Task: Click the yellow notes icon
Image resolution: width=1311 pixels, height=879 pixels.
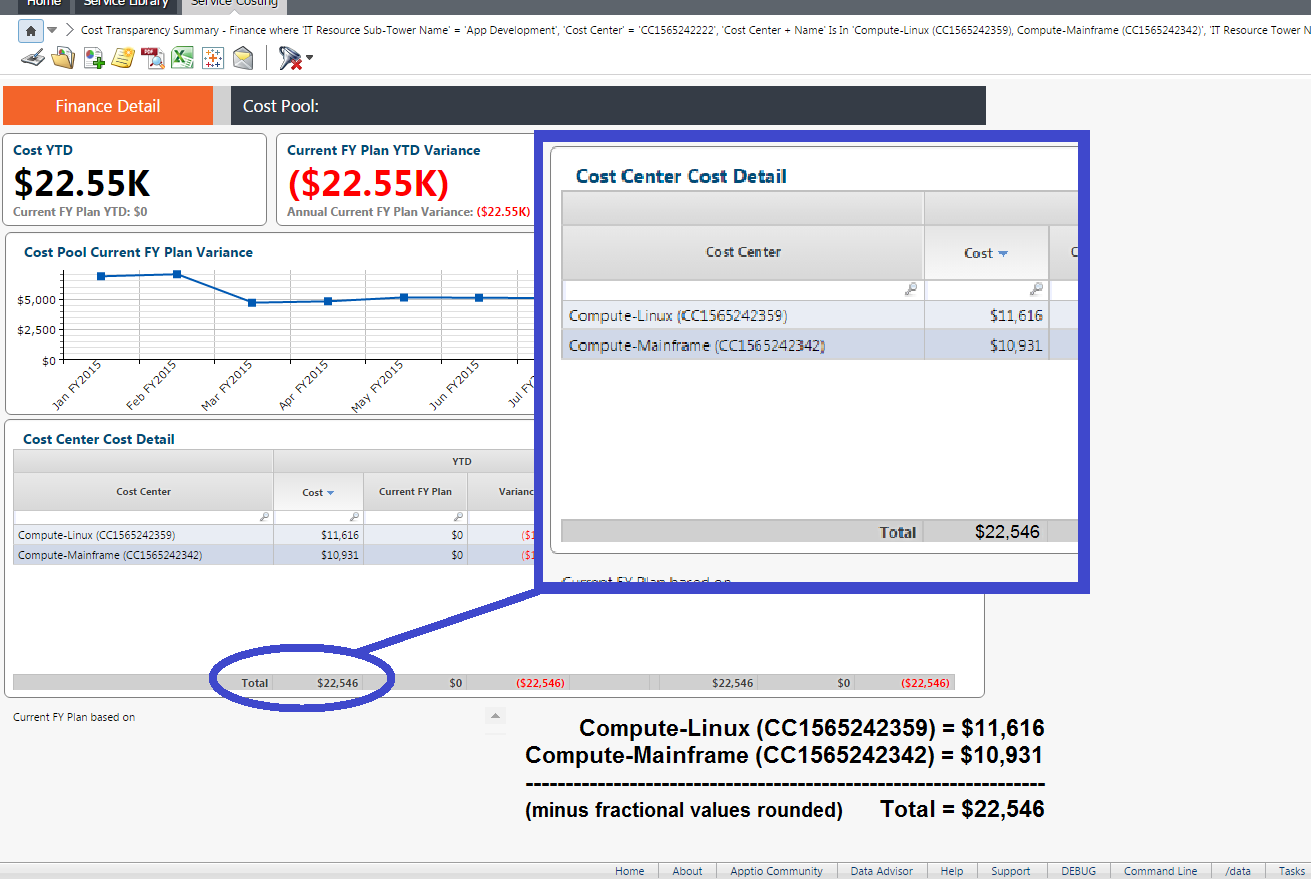Action: coord(123,59)
